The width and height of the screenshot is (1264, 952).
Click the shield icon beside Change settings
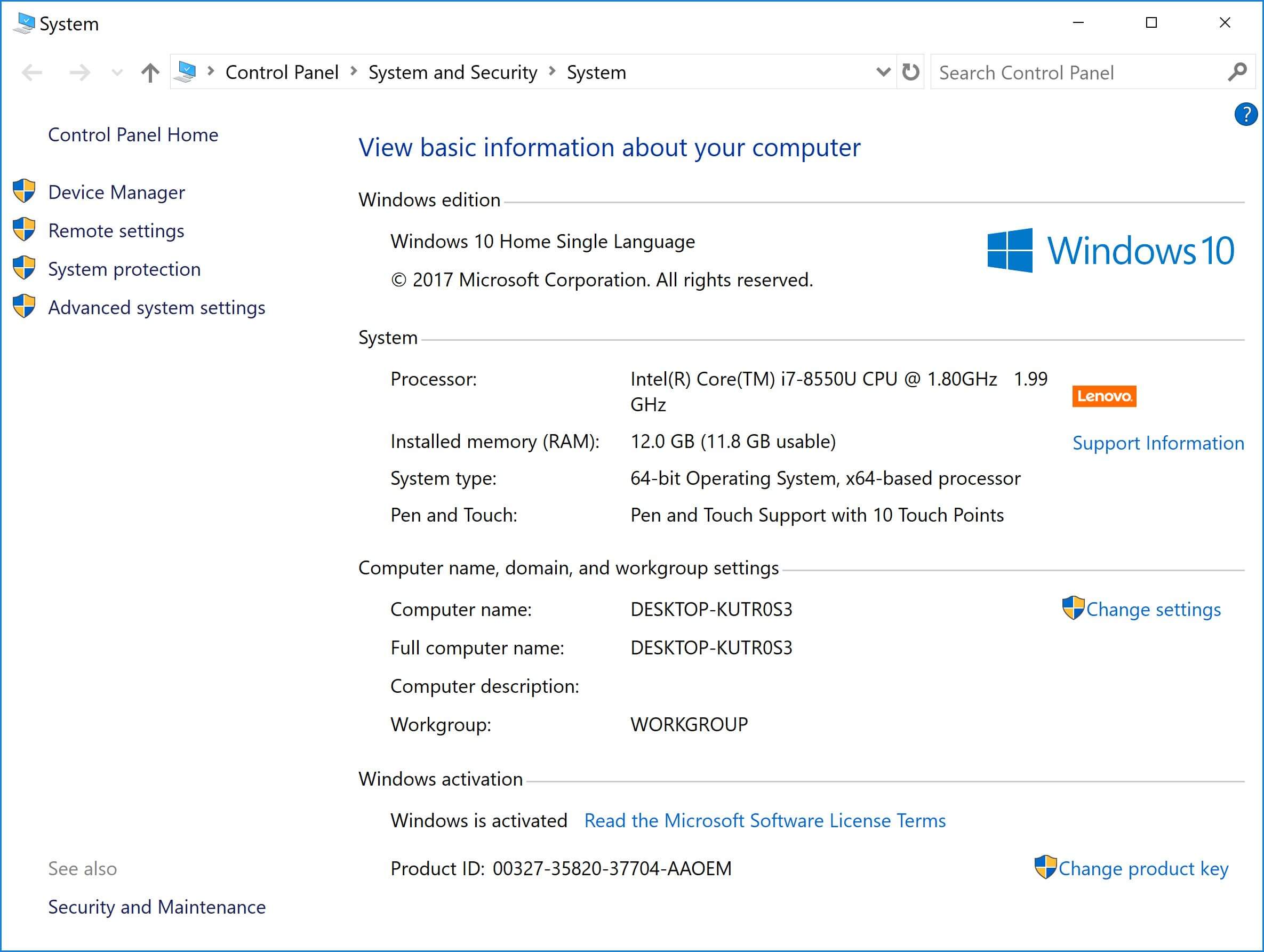click(1073, 608)
